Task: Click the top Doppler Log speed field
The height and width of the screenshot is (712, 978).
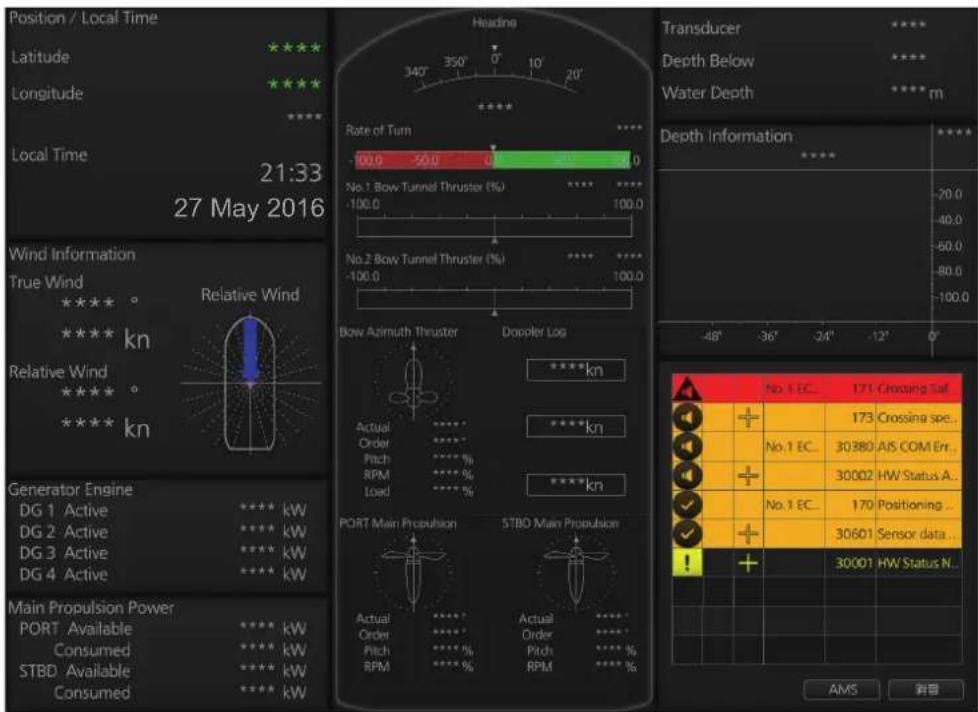Action: 576,370
